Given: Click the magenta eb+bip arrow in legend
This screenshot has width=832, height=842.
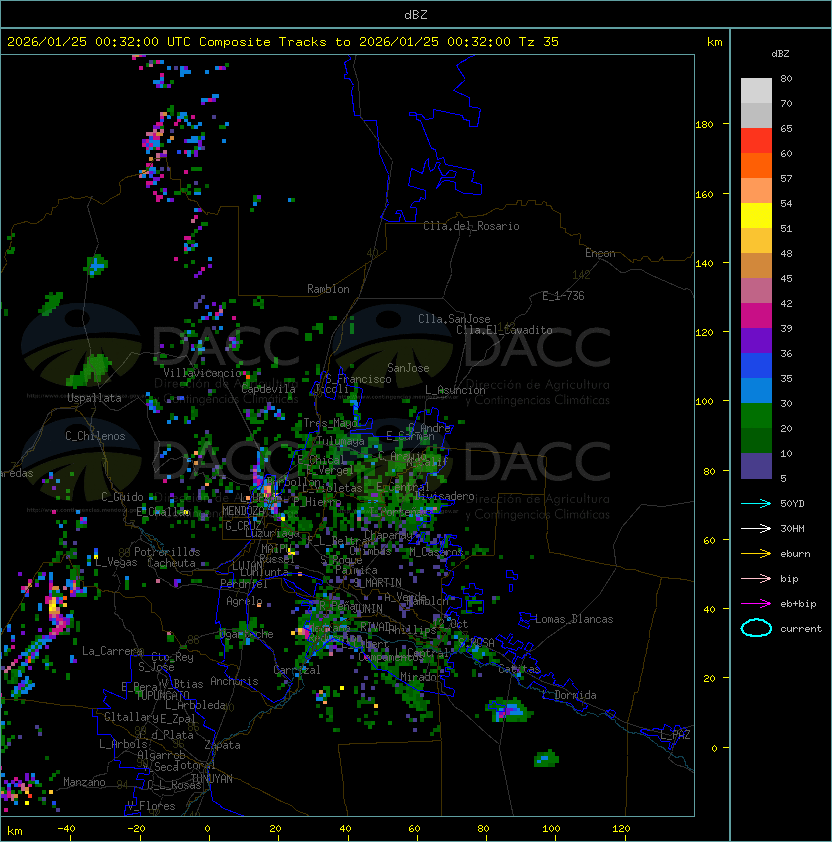Looking at the screenshot, I should pos(756,604).
